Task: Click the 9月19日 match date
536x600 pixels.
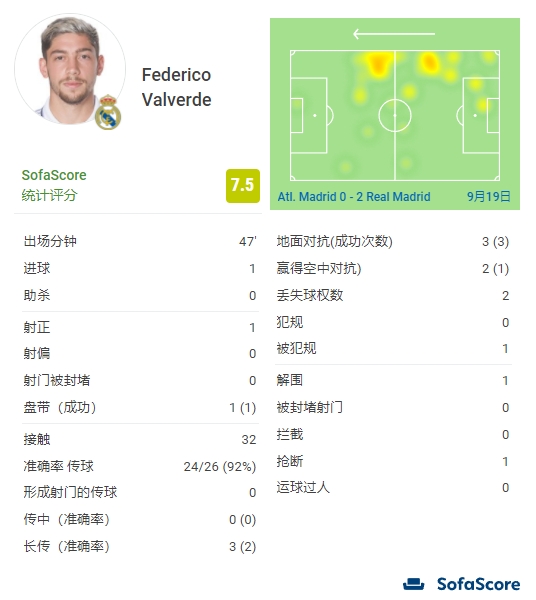Action: [x=489, y=197]
